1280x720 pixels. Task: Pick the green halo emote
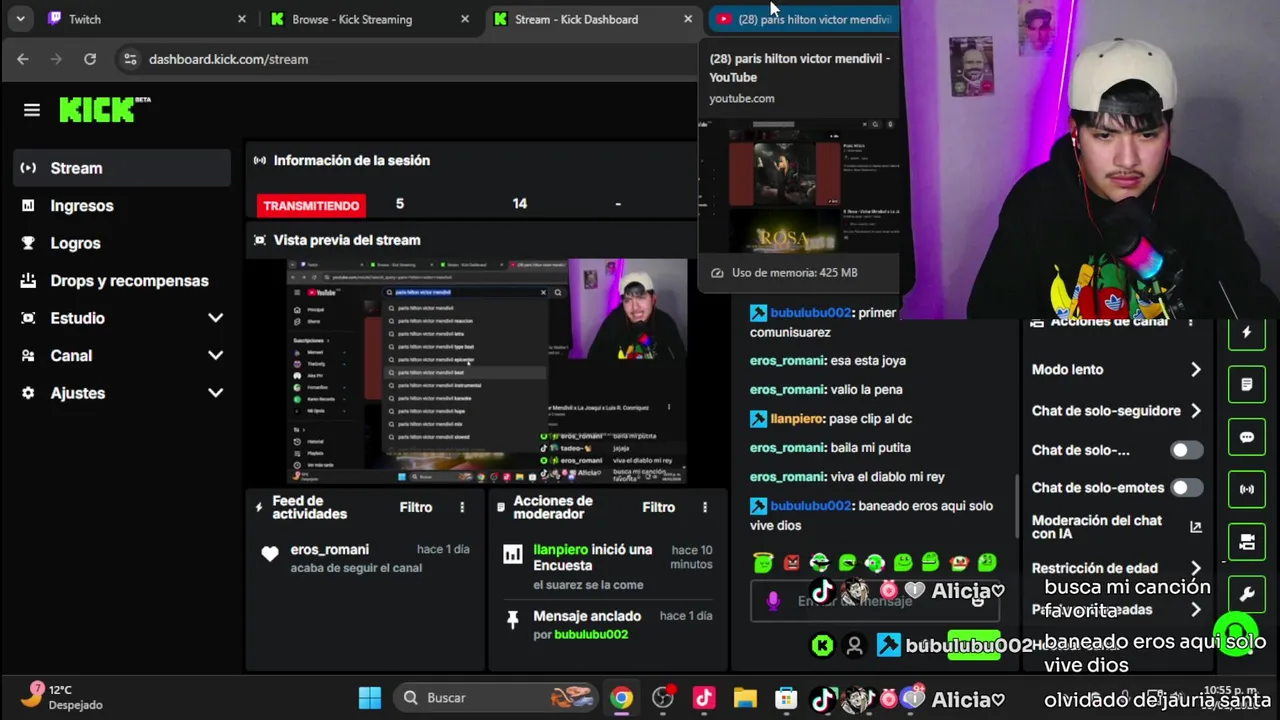click(x=763, y=563)
